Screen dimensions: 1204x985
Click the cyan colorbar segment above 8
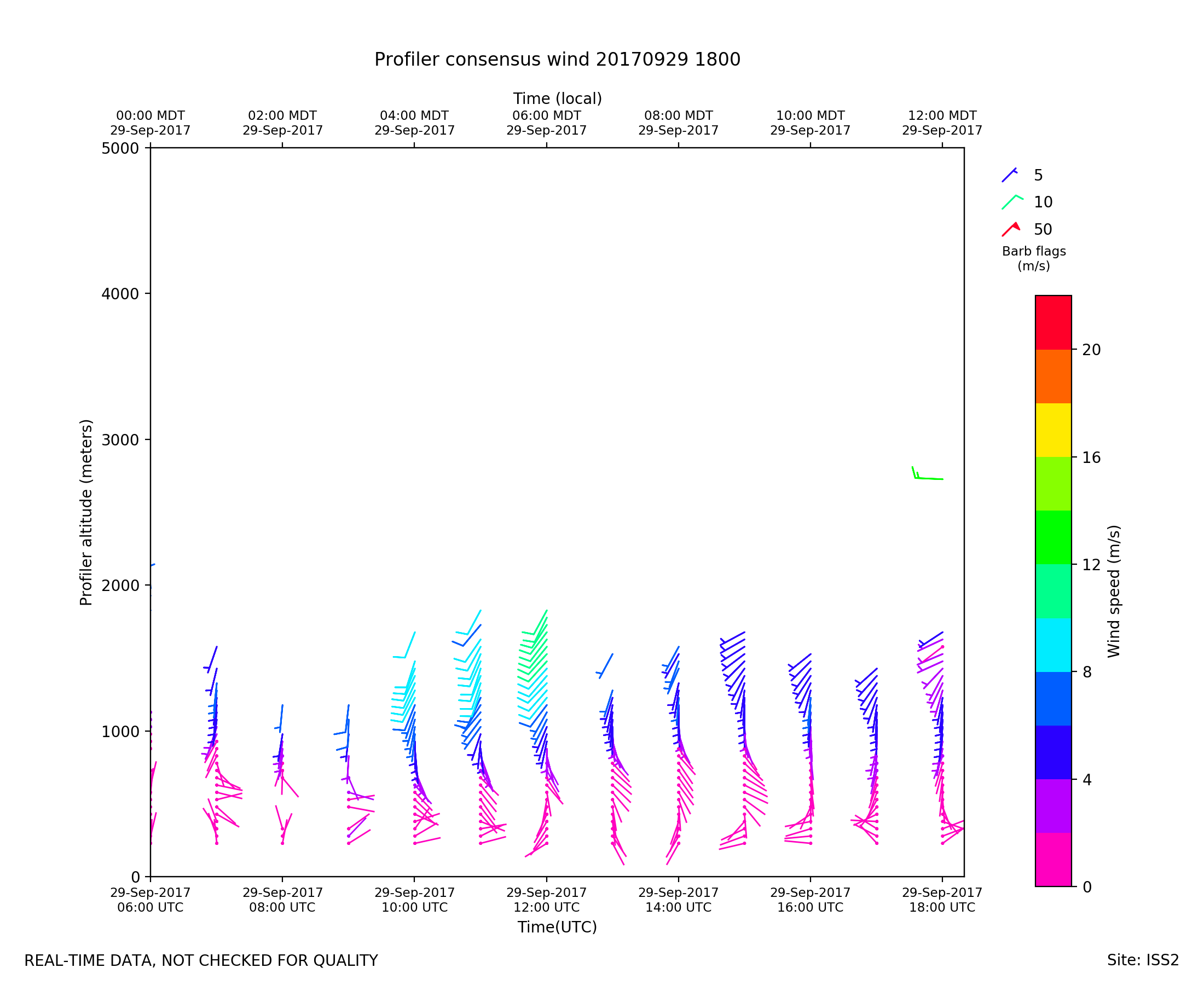1053,645
